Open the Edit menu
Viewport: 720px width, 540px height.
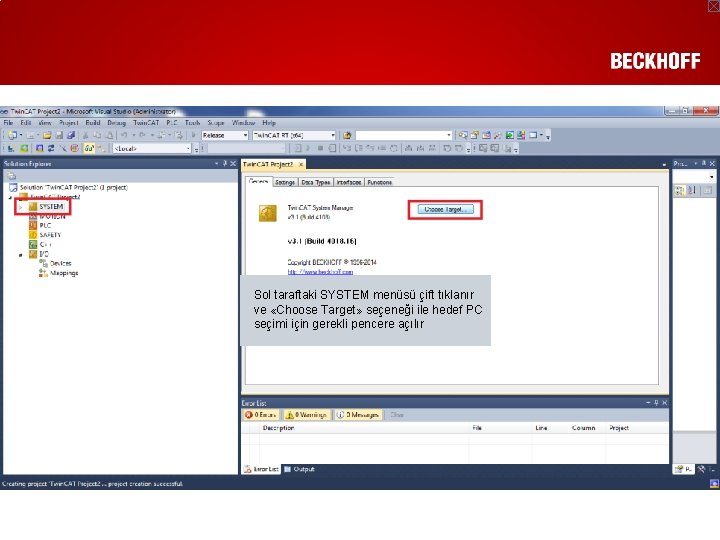(26, 123)
